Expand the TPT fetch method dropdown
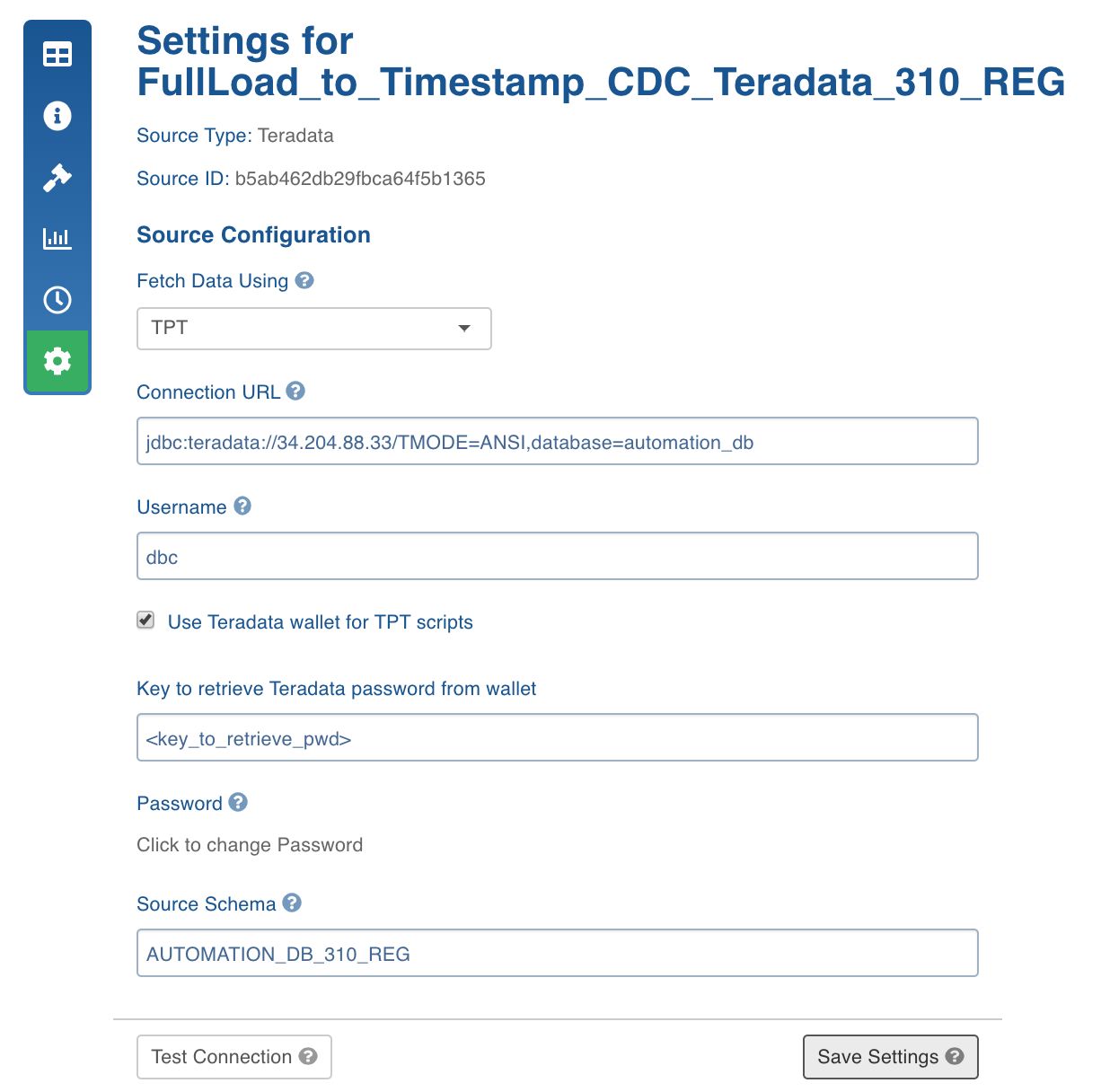This screenshot has width=1101, height=1092. 314,329
